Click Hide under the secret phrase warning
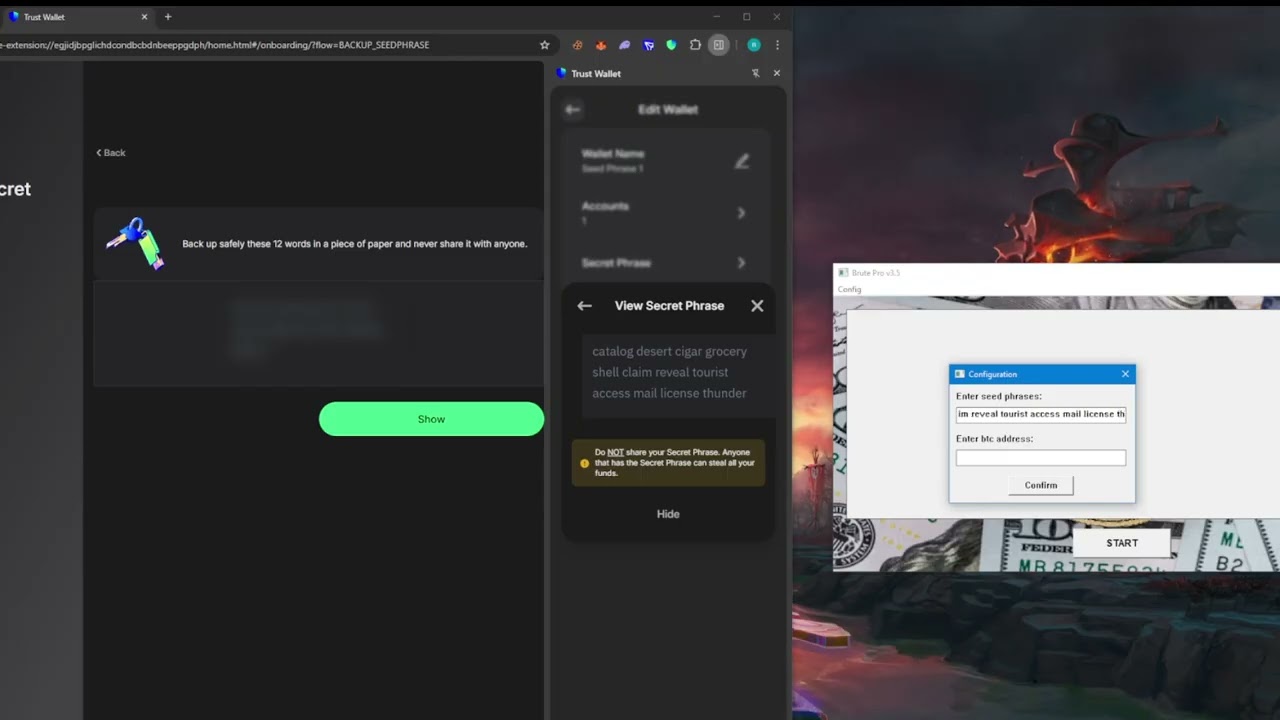This screenshot has height=720, width=1280. [668, 514]
